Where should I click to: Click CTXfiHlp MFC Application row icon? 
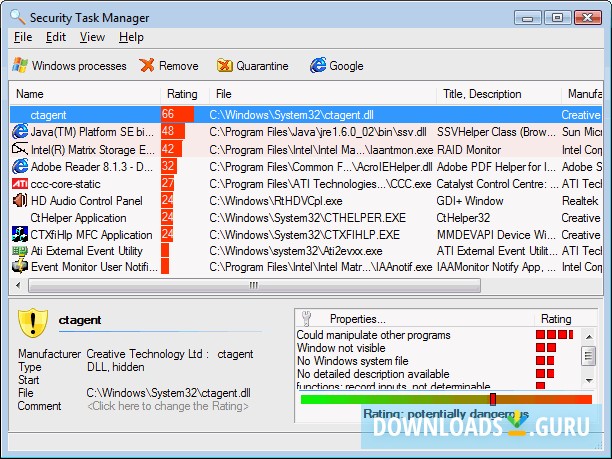pyautogui.click(x=20, y=234)
